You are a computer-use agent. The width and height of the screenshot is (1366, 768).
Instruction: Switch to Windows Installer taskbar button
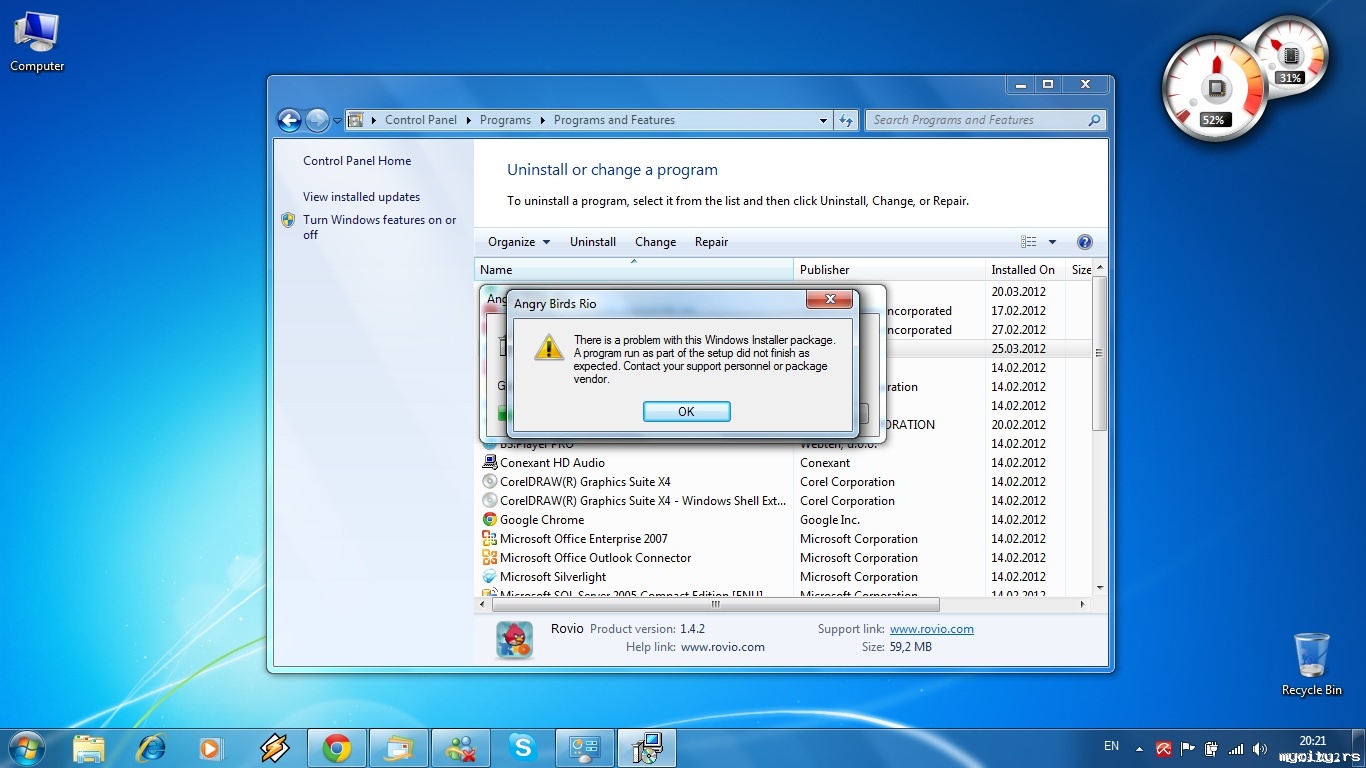647,748
